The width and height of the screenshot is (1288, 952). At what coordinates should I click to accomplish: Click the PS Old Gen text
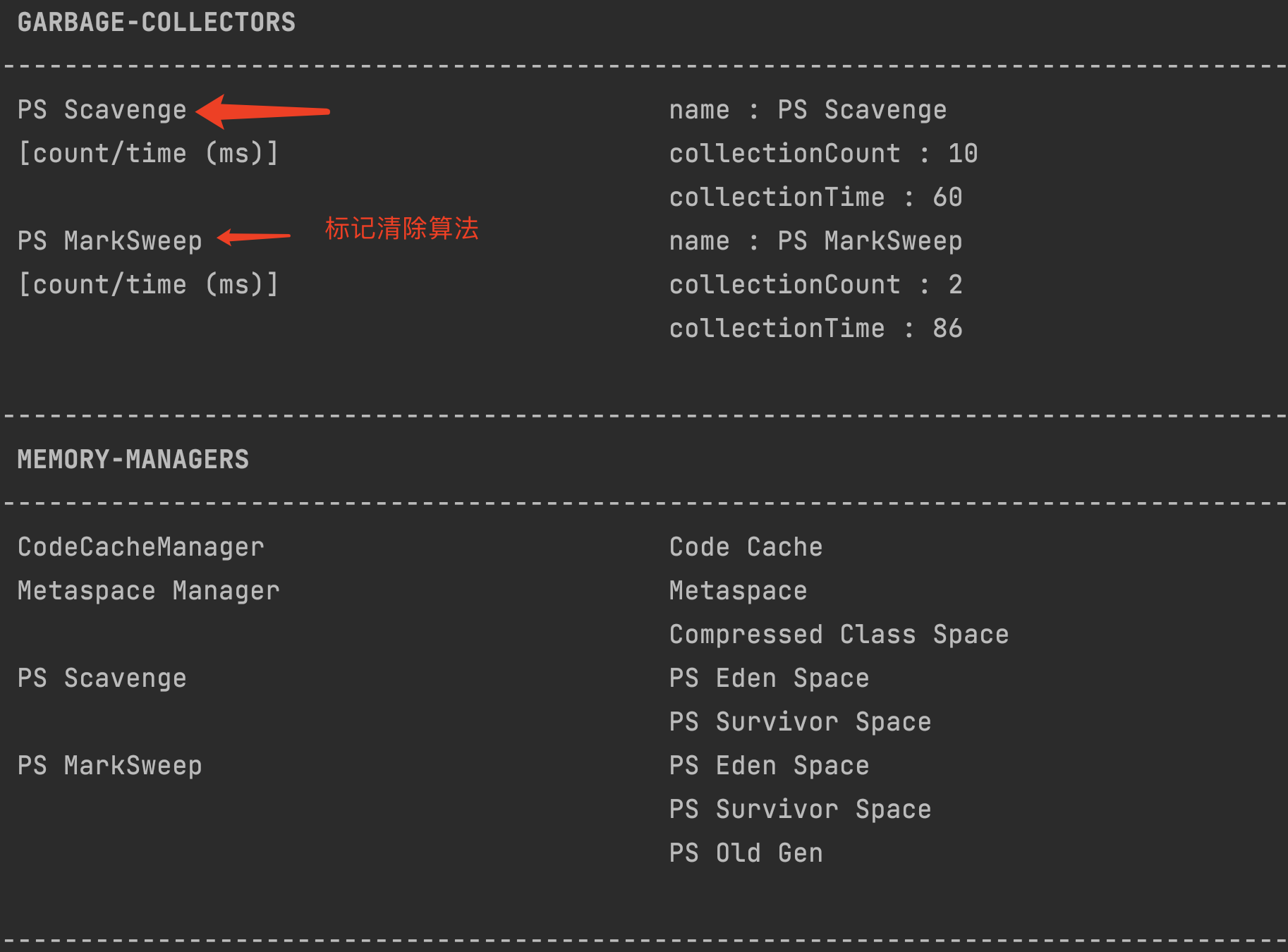point(746,853)
